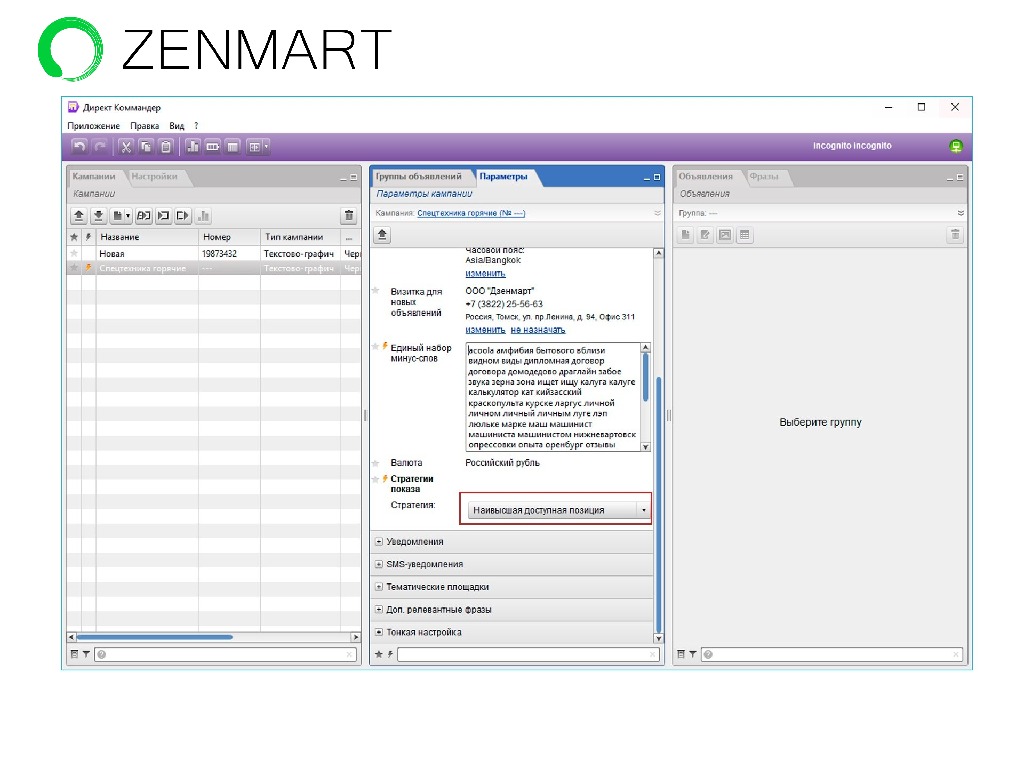The height and width of the screenshot is (768, 1024).
Task: Select the Объявления tab
Action: click(x=705, y=176)
